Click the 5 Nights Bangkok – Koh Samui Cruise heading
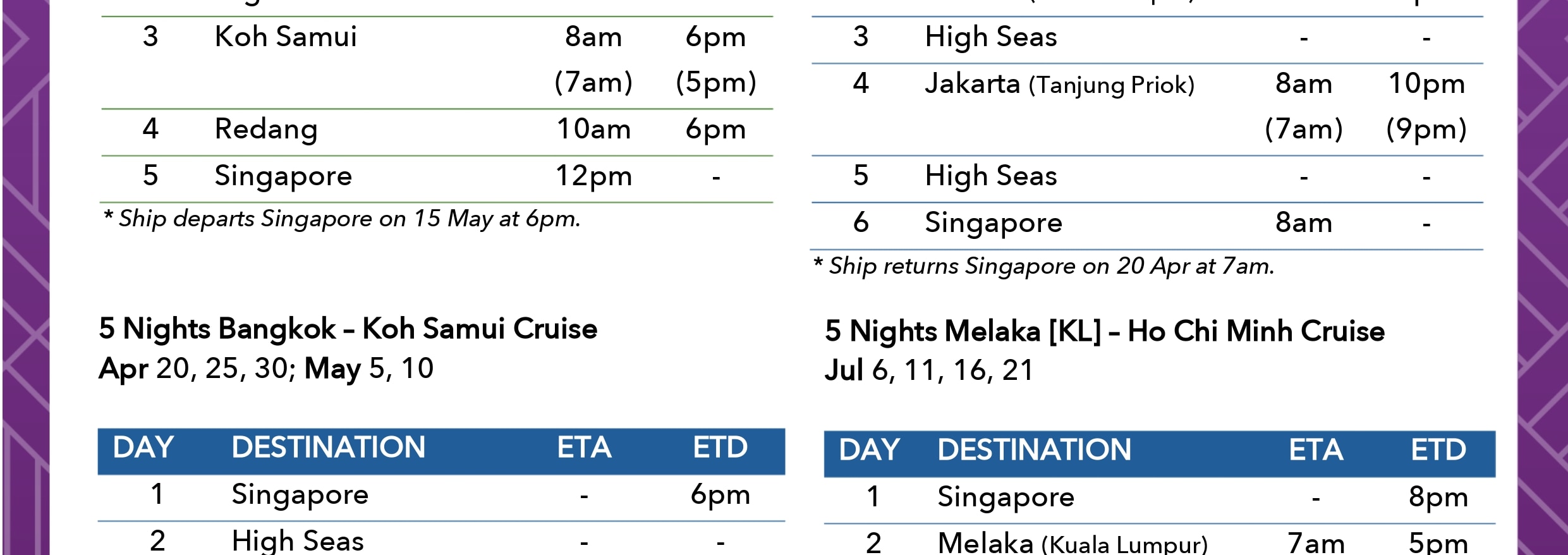Viewport: 1568px width, 555px height. click(348, 329)
